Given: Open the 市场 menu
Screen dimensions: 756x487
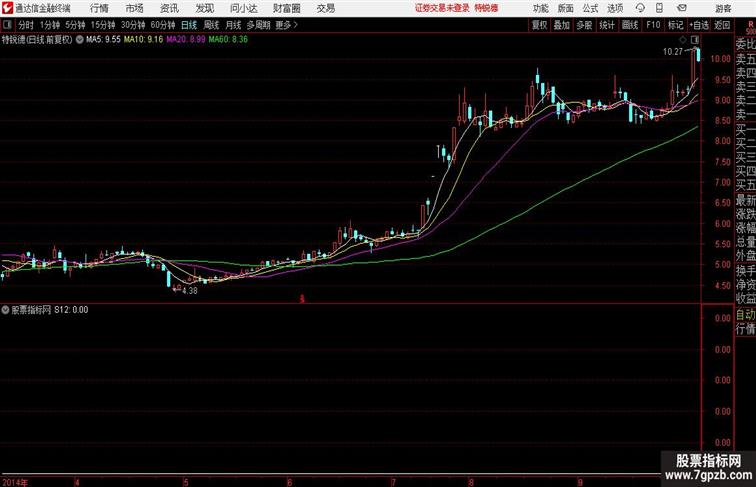Looking at the screenshot, I should click(135, 8).
